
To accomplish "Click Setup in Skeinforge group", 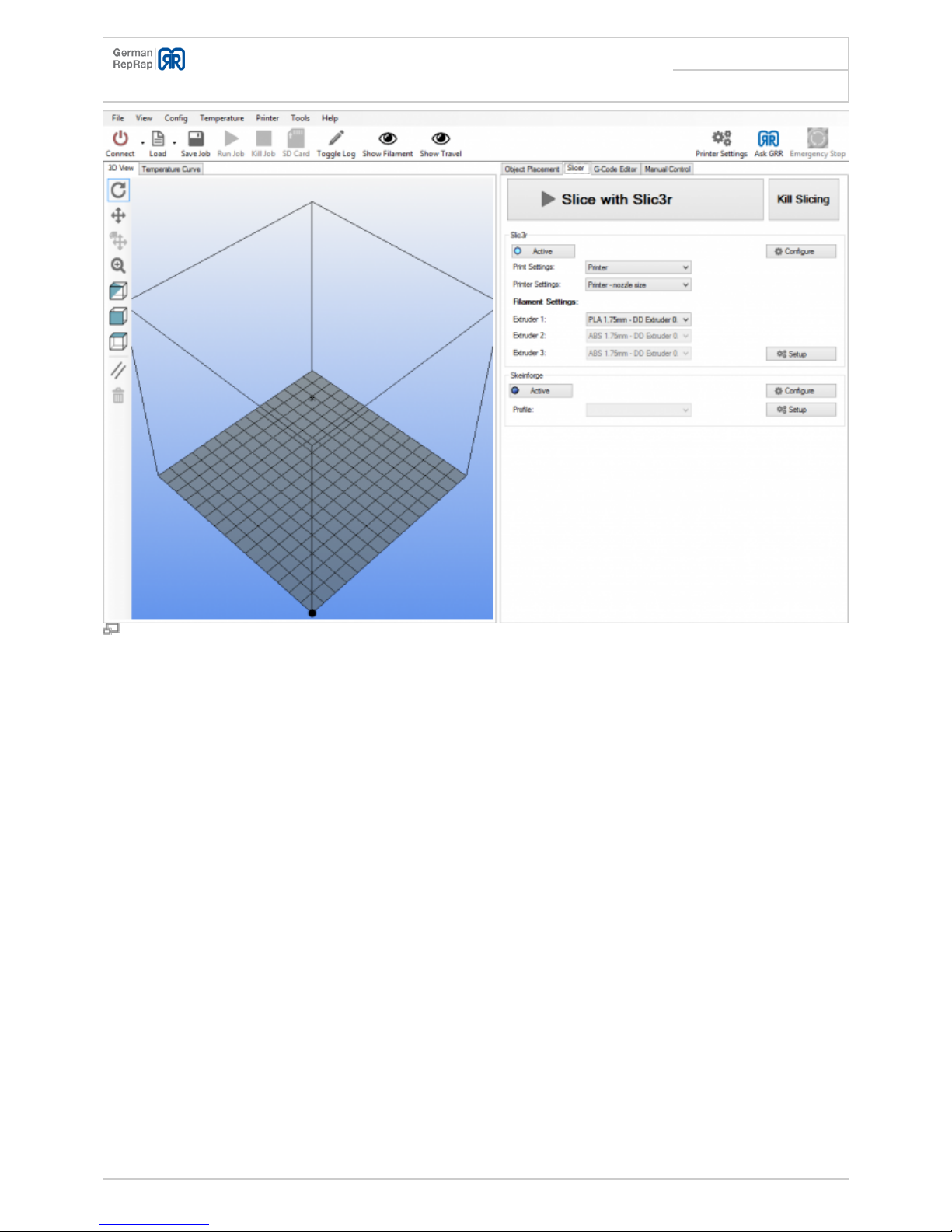I will pyautogui.click(x=801, y=410).
